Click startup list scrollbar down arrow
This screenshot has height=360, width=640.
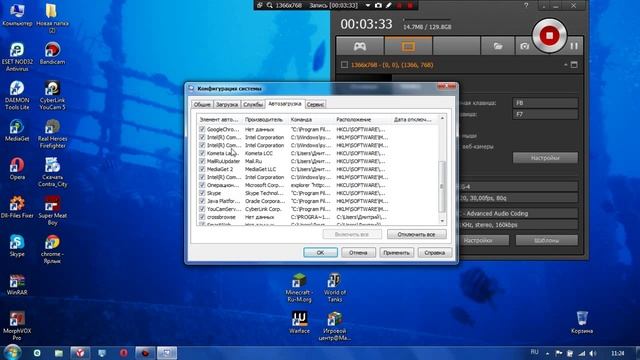click(x=442, y=221)
